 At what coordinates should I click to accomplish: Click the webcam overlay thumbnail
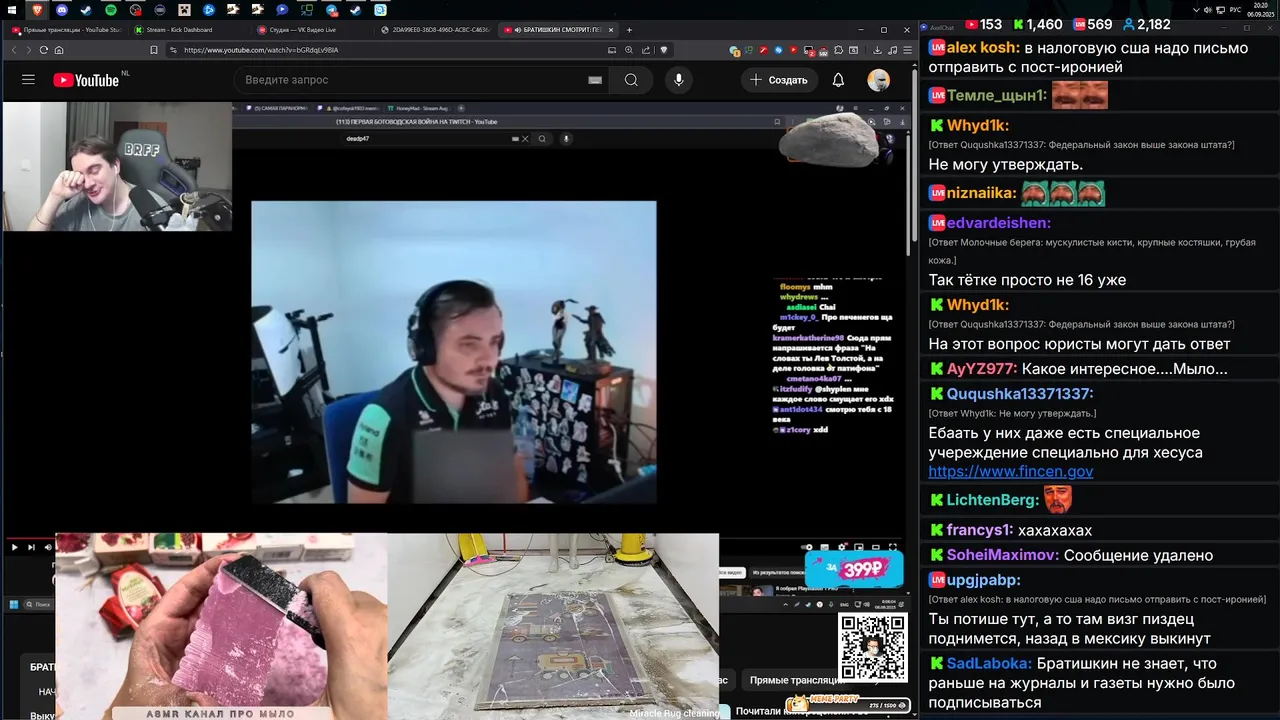(117, 166)
